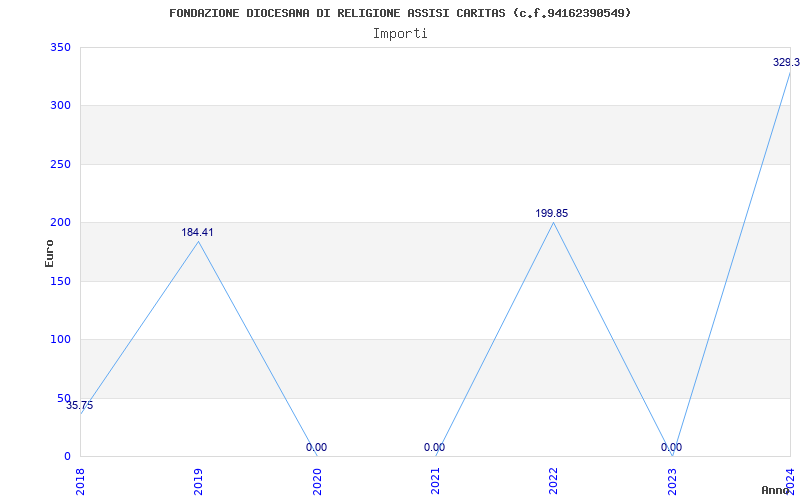800x500 pixels.
Task: Click the 100 y-axis tick label
Action: 60,339
